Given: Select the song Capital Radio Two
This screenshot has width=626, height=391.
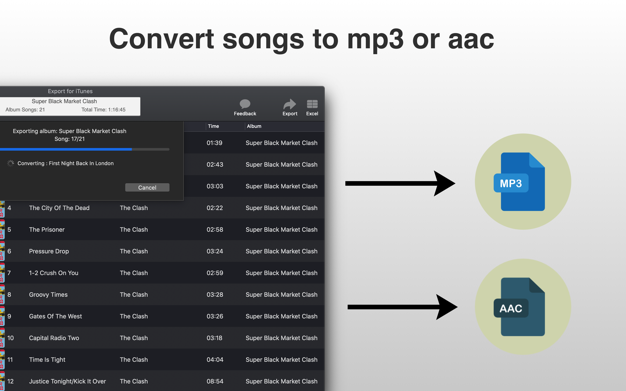Looking at the screenshot, I should pos(54,338).
